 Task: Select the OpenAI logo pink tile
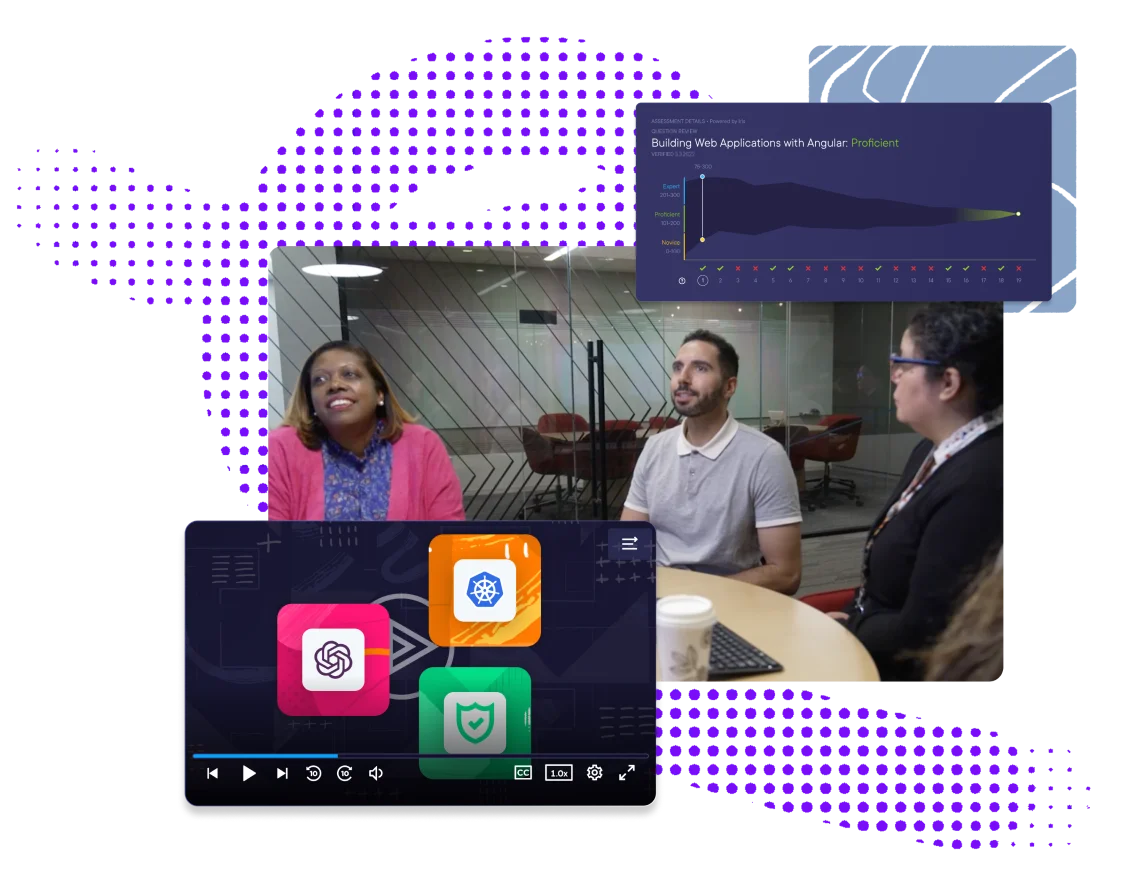point(333,659)
